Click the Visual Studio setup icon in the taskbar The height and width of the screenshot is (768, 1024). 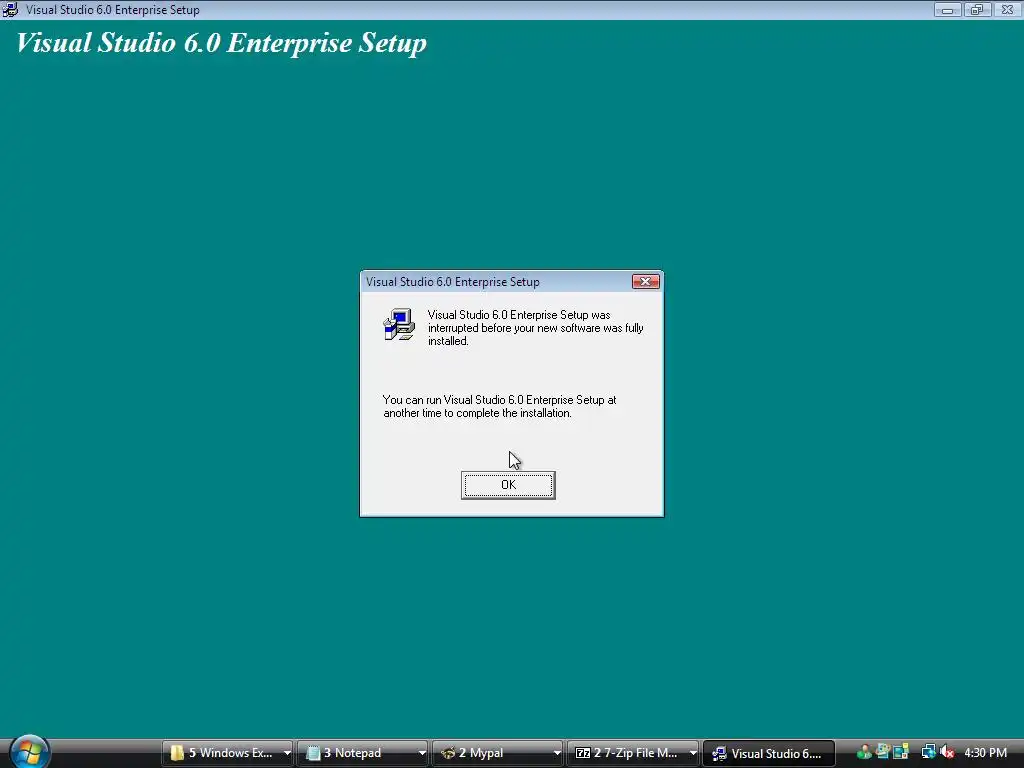(719, 754)
